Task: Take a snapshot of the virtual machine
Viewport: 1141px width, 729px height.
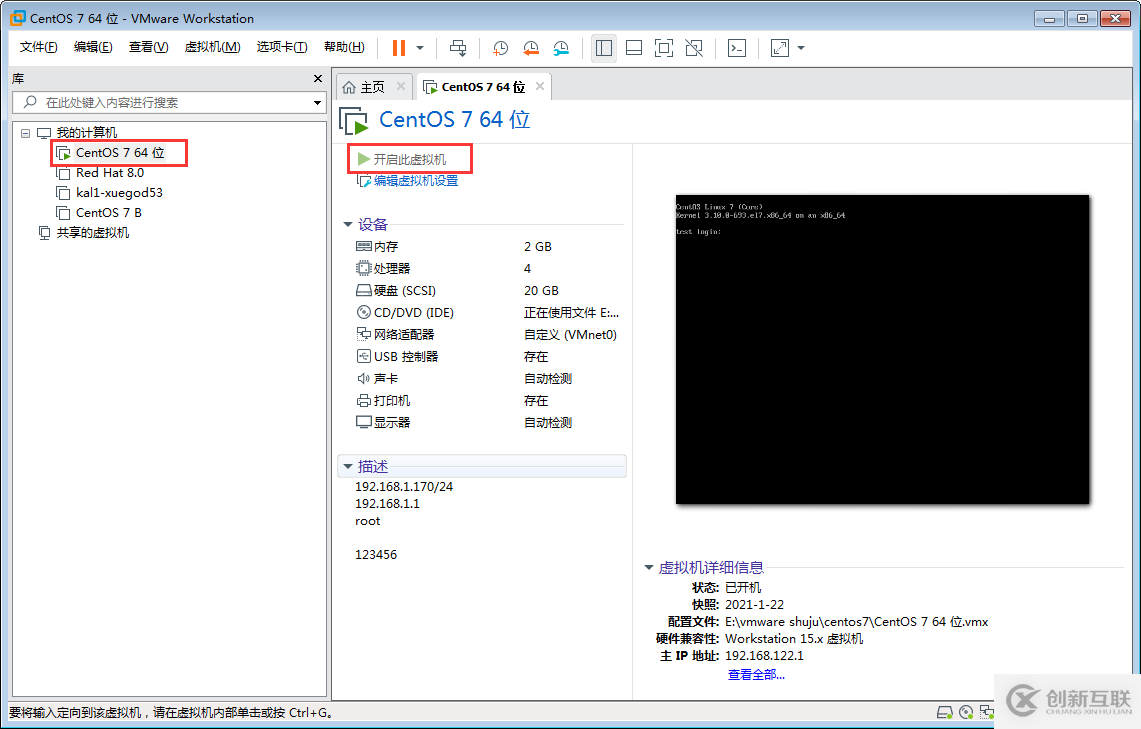Action: point(500,48)
